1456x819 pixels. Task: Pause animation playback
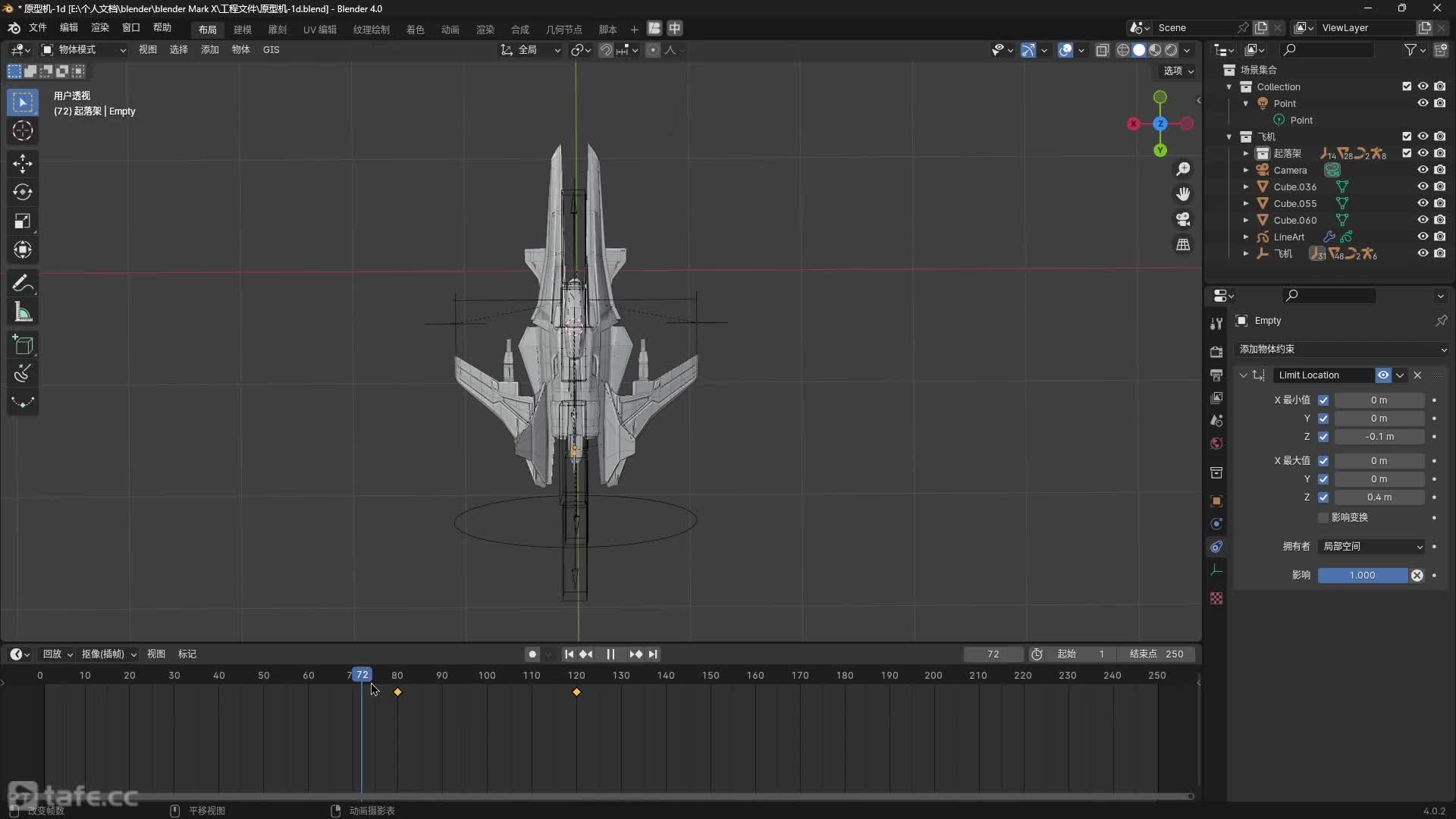[x=610, y=654]
